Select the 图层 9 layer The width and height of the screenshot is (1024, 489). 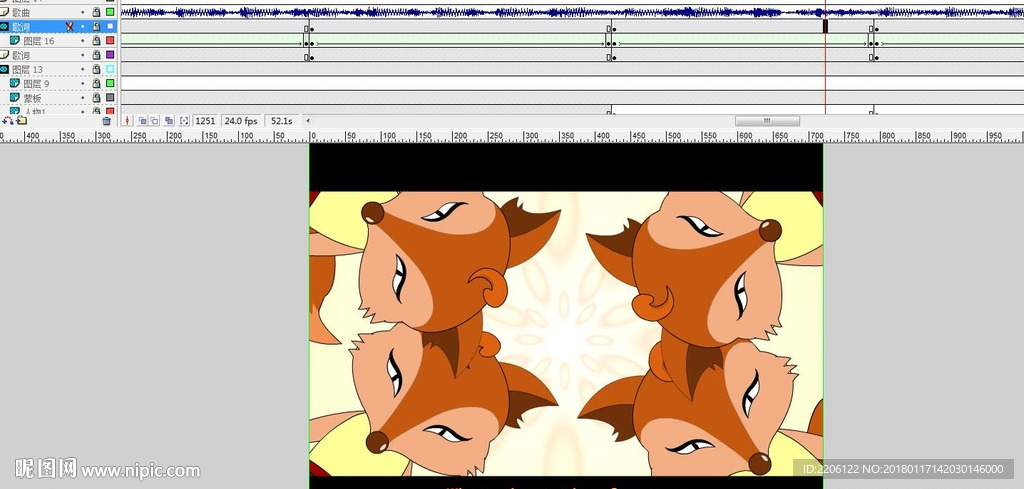click(37, 84)
